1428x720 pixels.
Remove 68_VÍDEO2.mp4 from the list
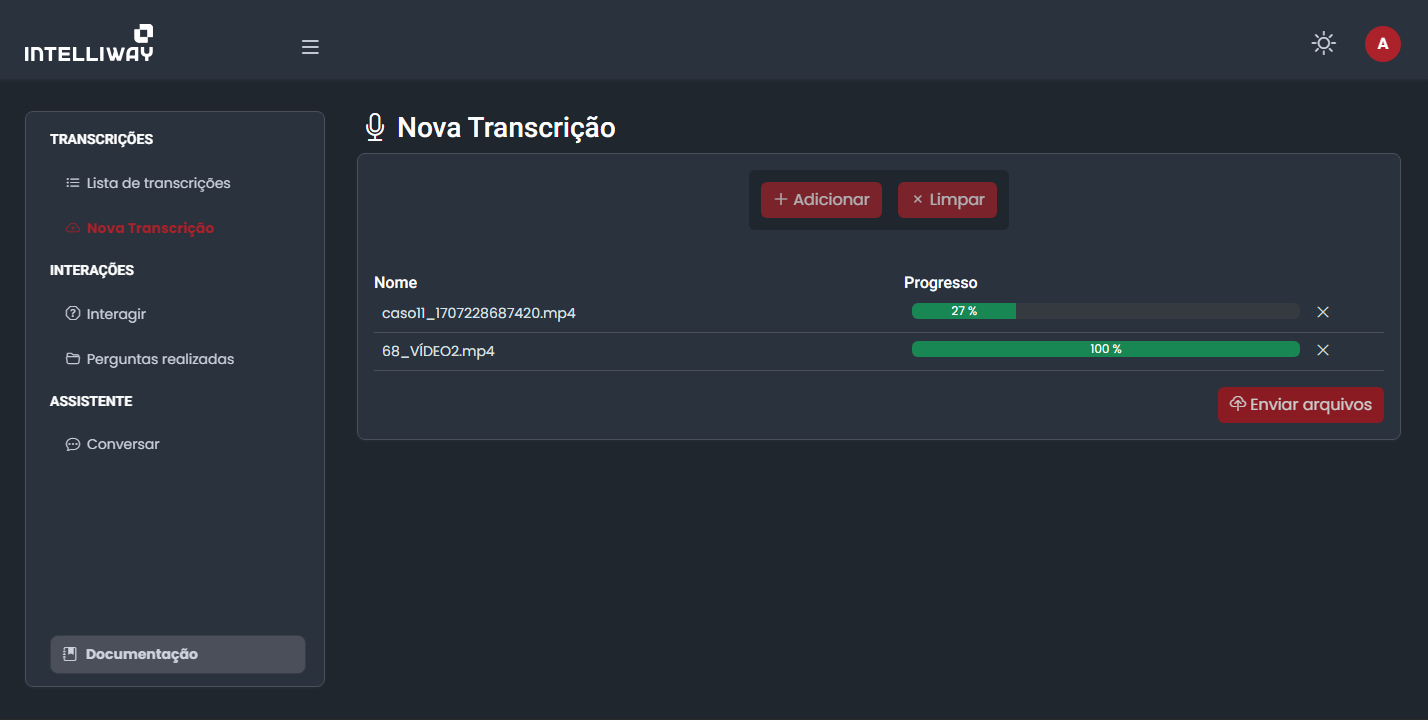[1323, 350]
